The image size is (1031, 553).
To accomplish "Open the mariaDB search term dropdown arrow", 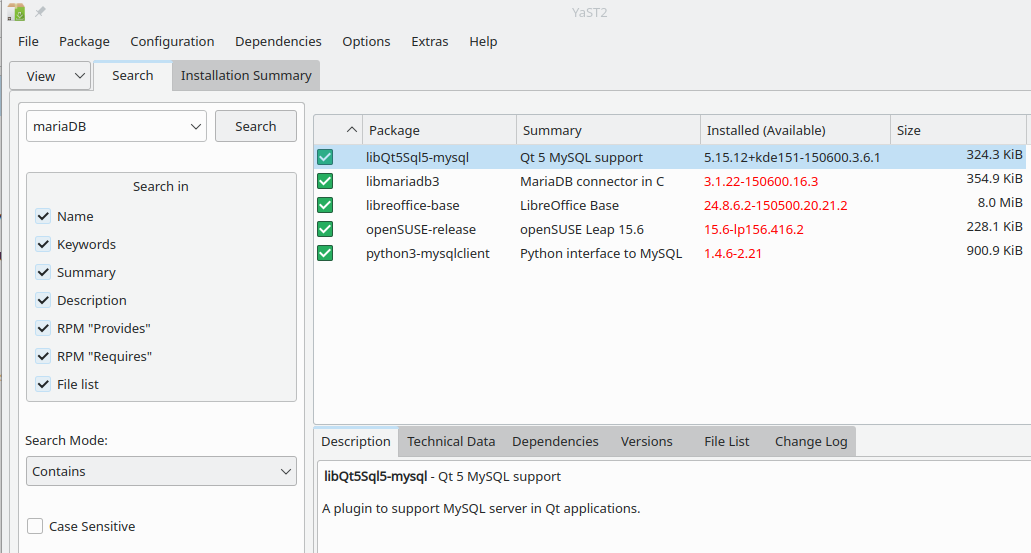I will [195, 126].
